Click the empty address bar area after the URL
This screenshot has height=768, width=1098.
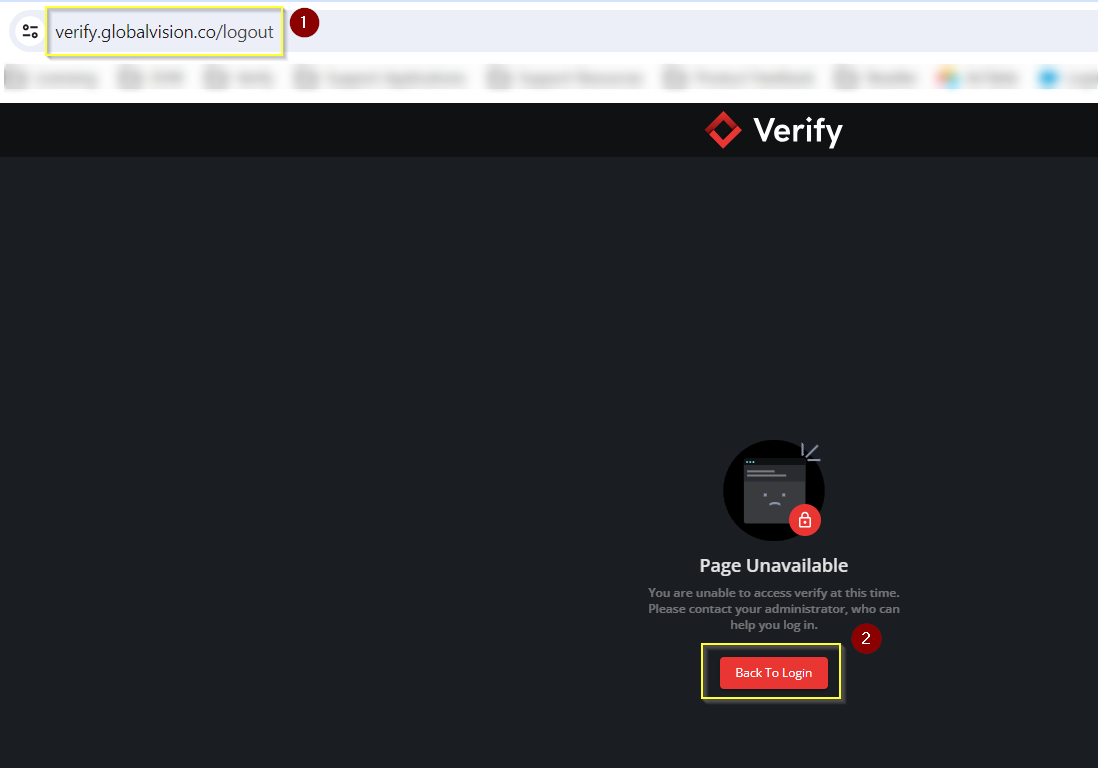click(700, 32)
